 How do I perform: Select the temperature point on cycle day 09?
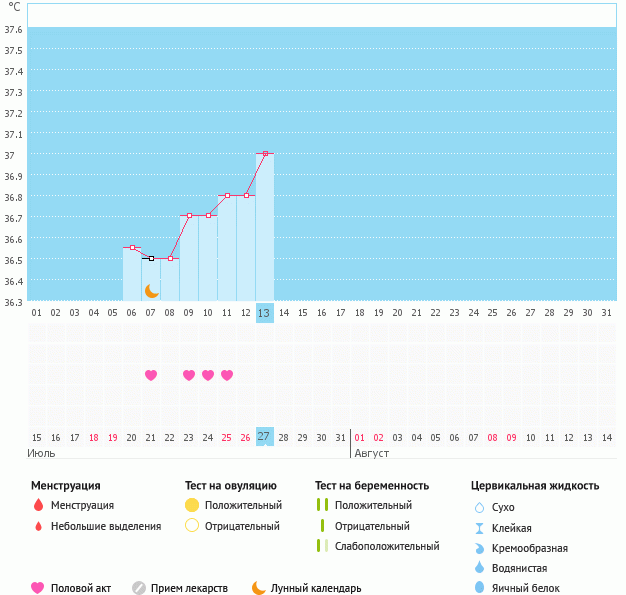pos(189,215)
